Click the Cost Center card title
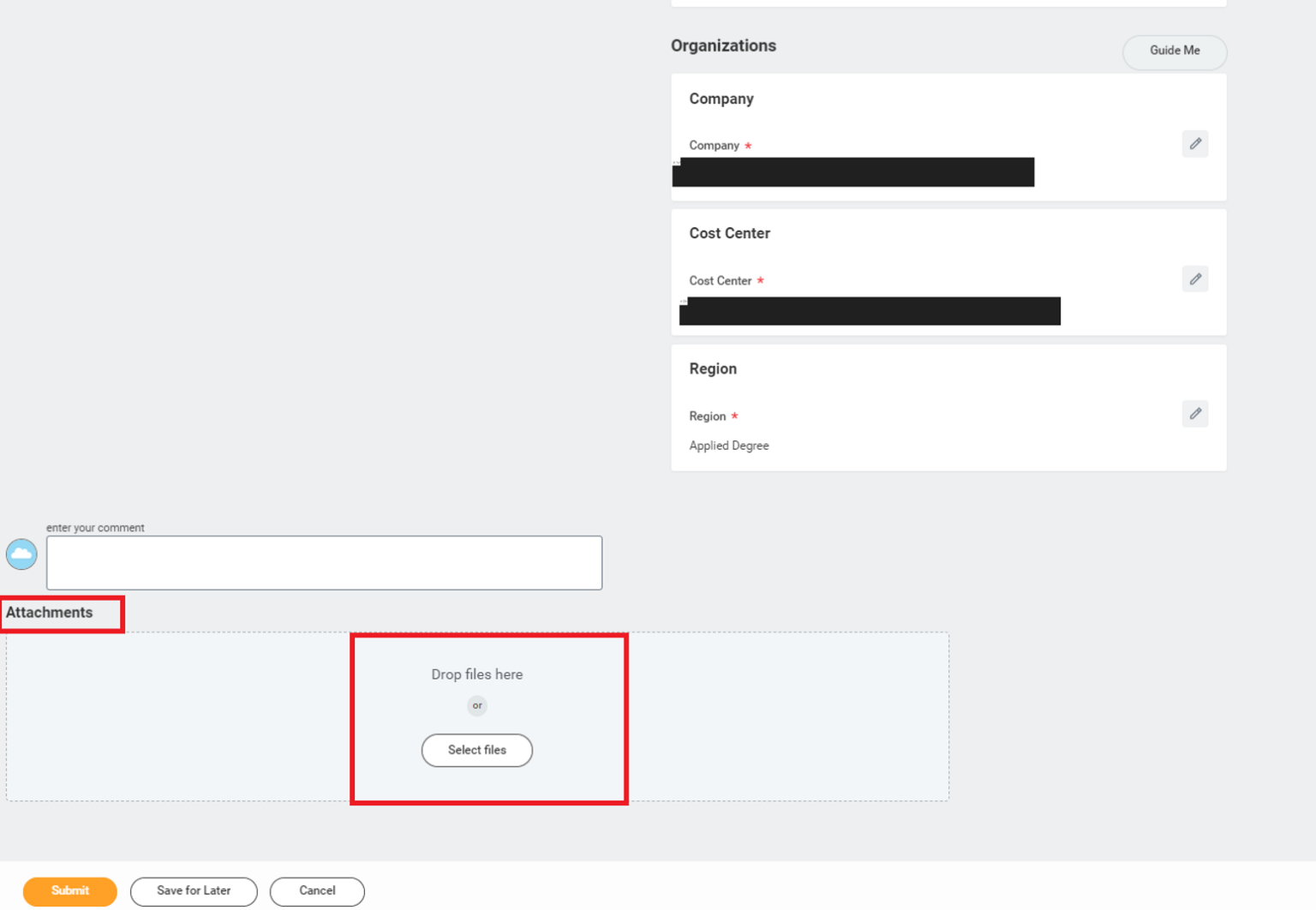 pos(729,233)
